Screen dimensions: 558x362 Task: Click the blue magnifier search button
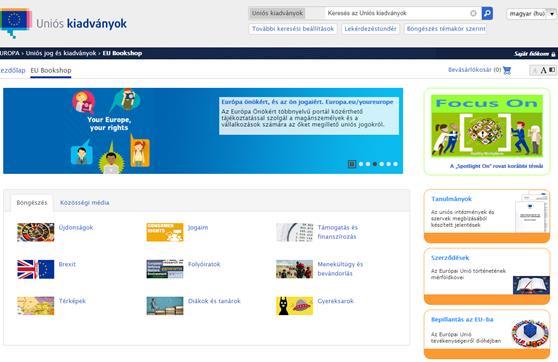click(487, 14)
